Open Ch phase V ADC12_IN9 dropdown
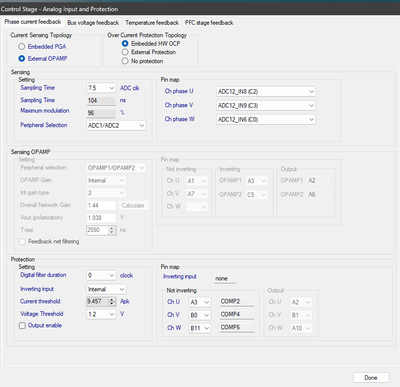 point(266,106)
